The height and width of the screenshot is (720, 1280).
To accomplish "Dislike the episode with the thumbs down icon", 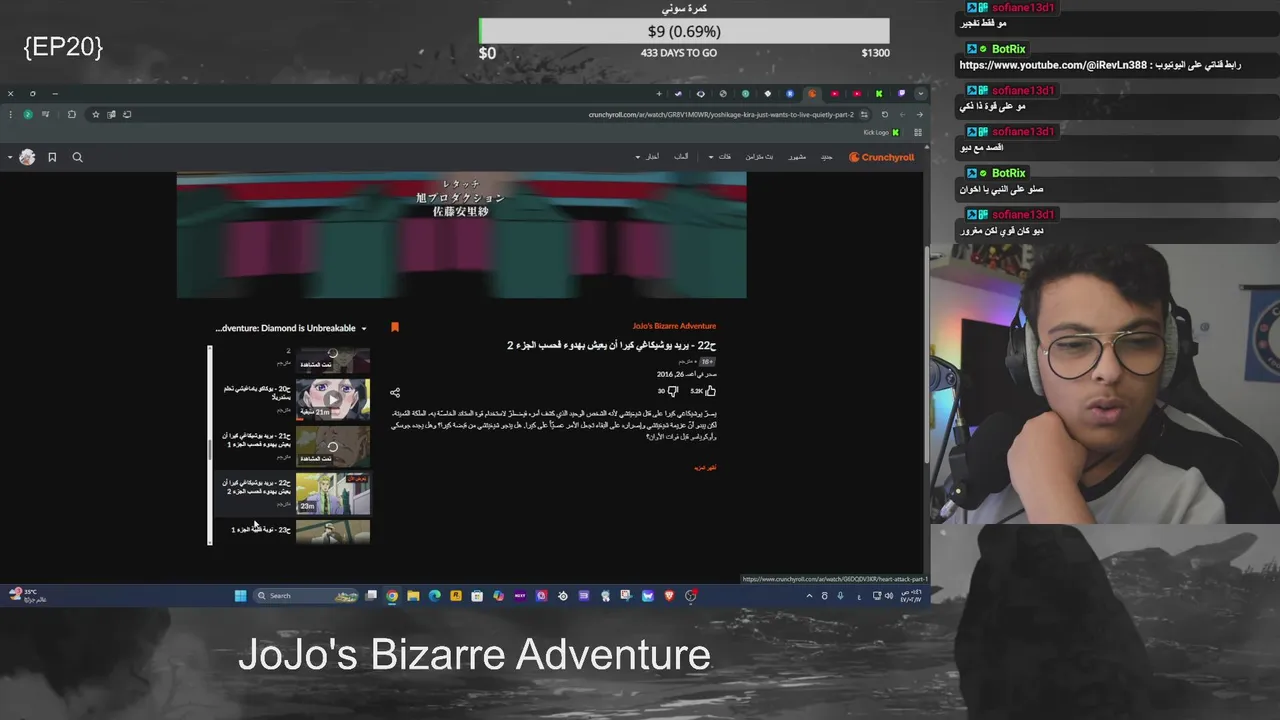I will pos(672,391).
